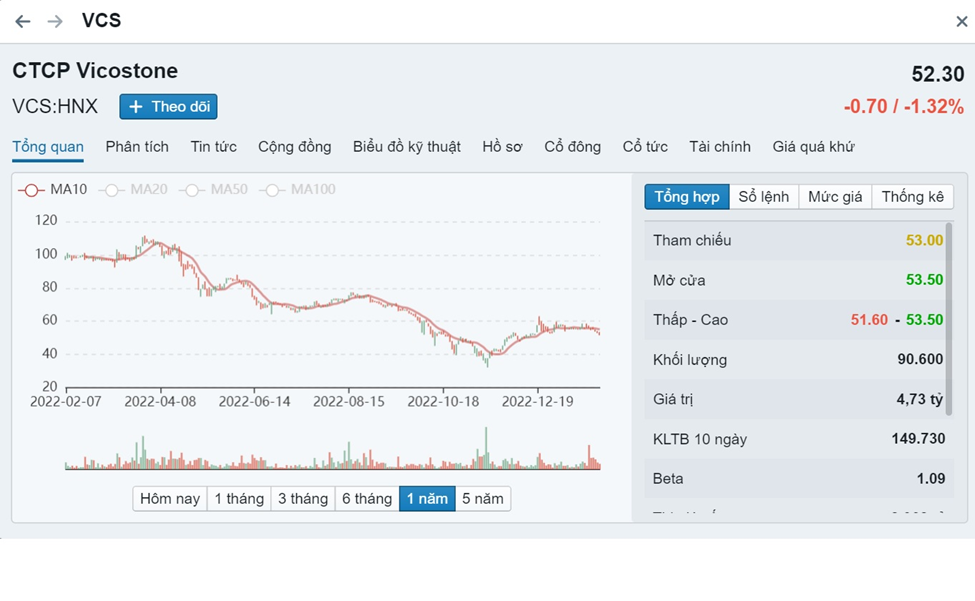Open the Phân tích tab
The image size is (975, 601).
137,147
